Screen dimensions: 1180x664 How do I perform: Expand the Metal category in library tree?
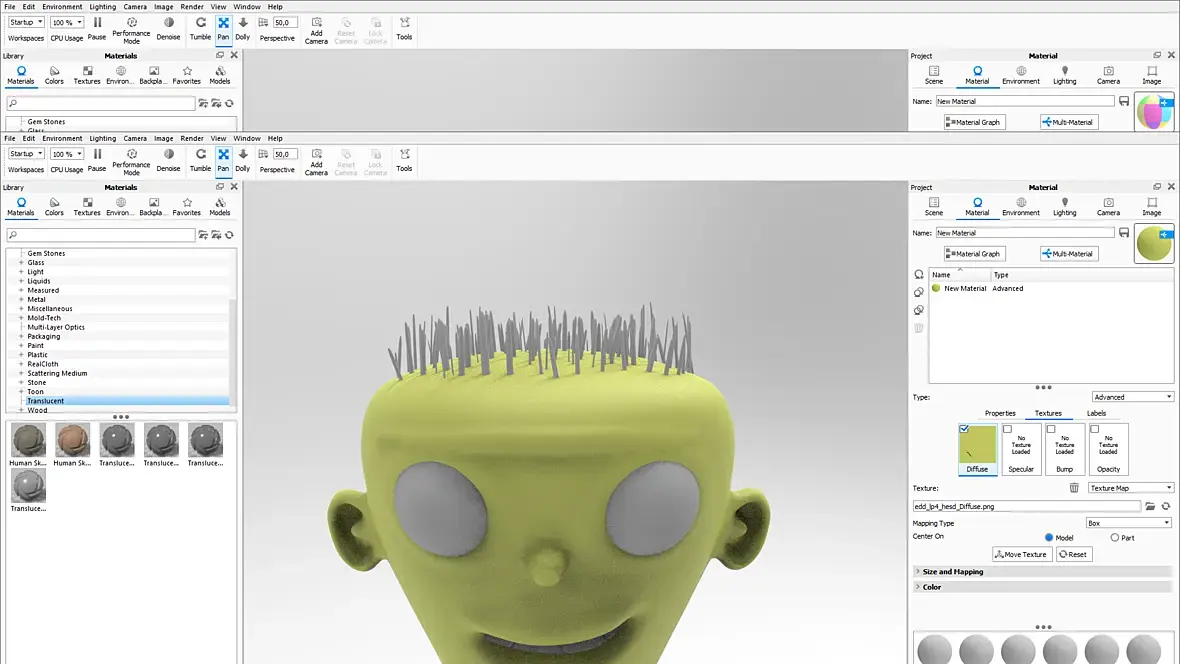point(21,300)
